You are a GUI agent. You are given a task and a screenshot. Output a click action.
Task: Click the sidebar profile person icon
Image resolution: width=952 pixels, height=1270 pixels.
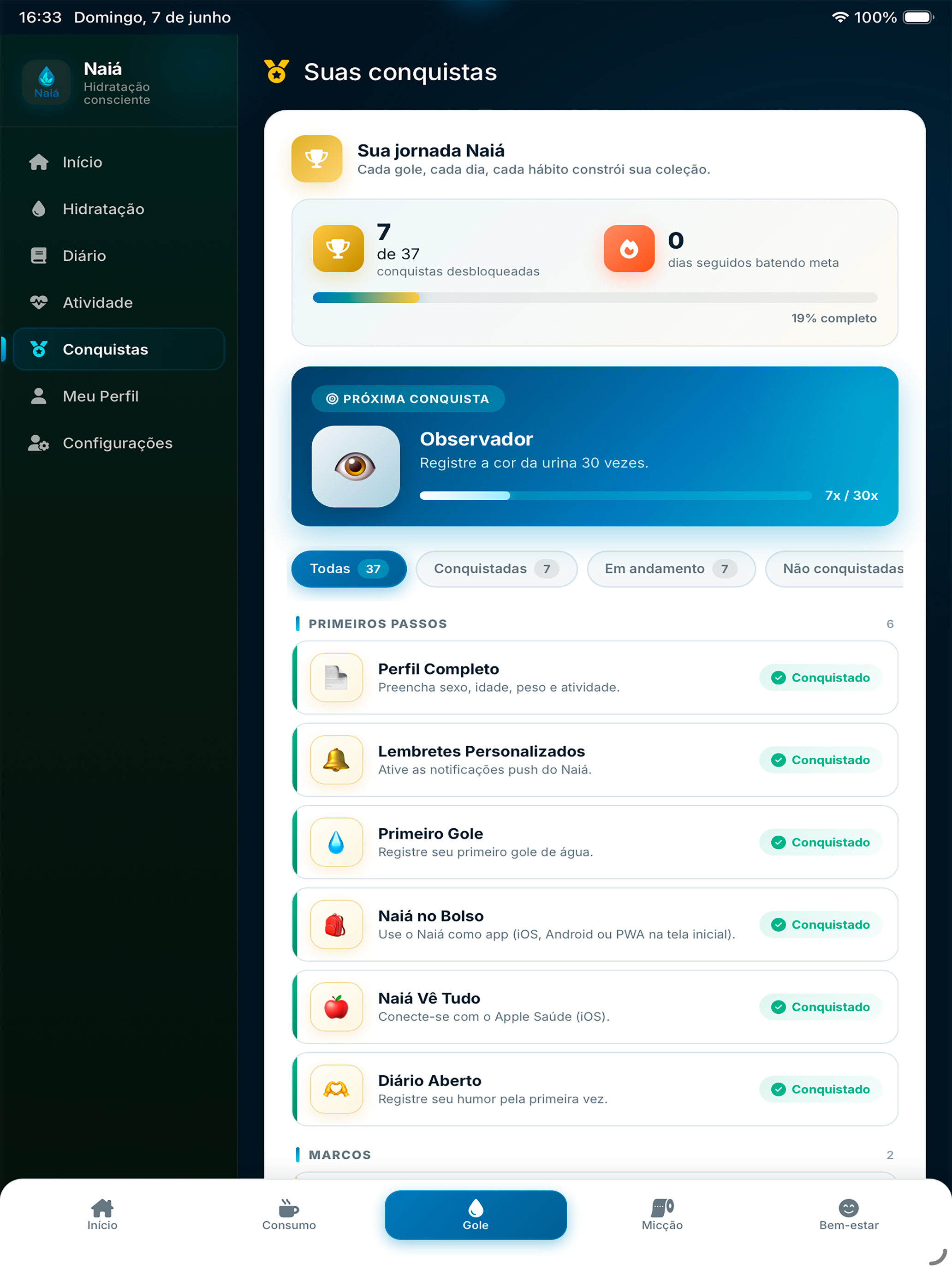(38, 396)
